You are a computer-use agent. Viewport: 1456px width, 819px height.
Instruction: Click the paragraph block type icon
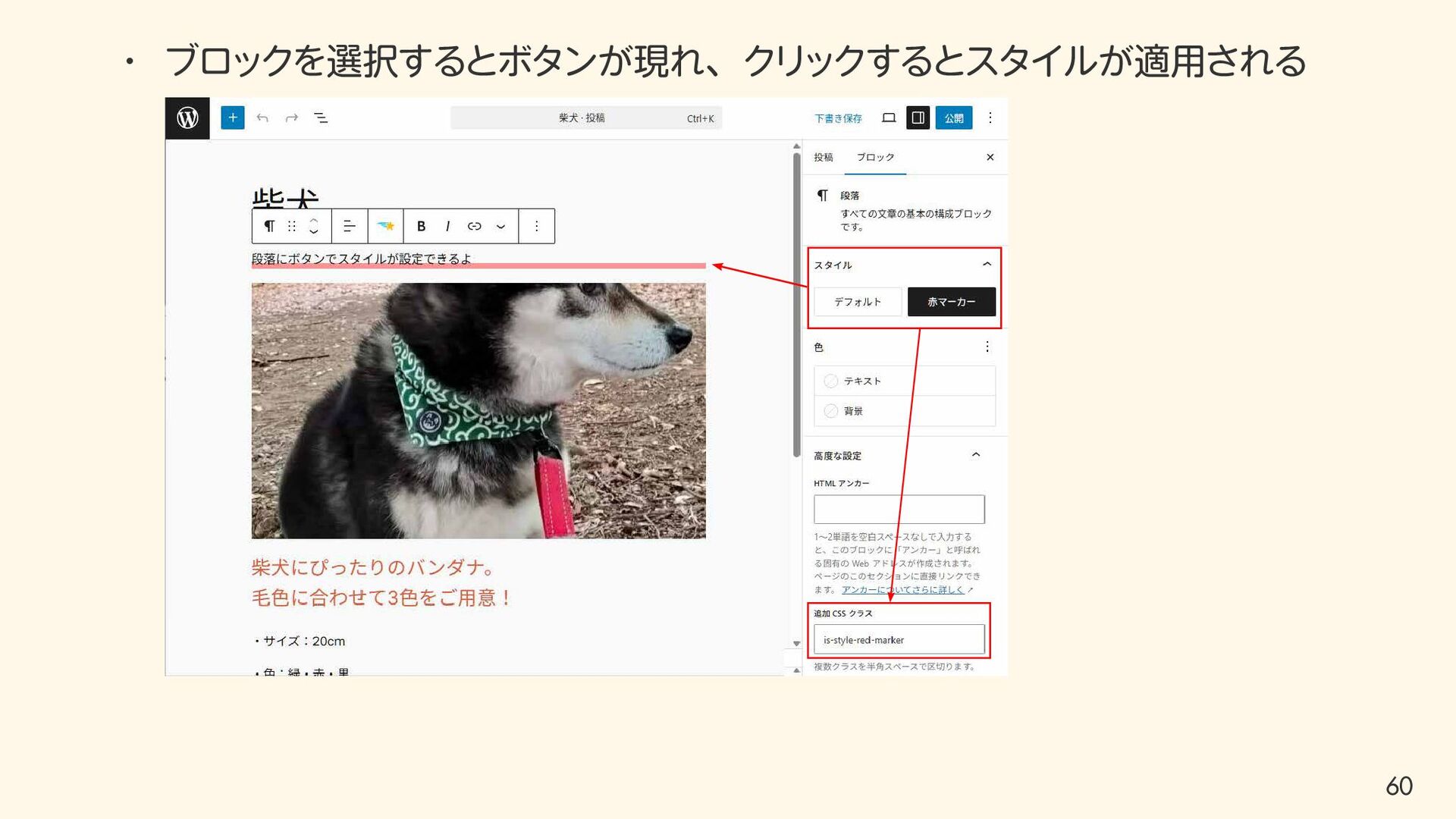(x=268, y=226)
